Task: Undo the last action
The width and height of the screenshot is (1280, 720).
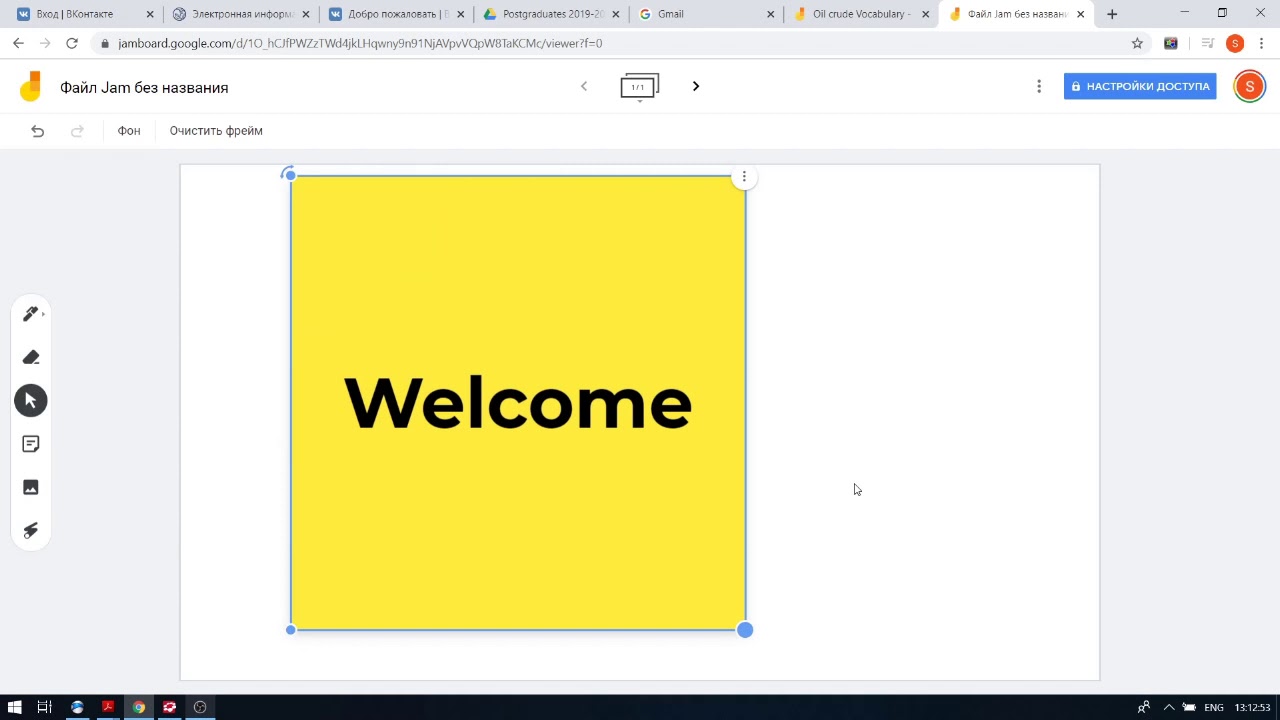Action: point(37,131)
